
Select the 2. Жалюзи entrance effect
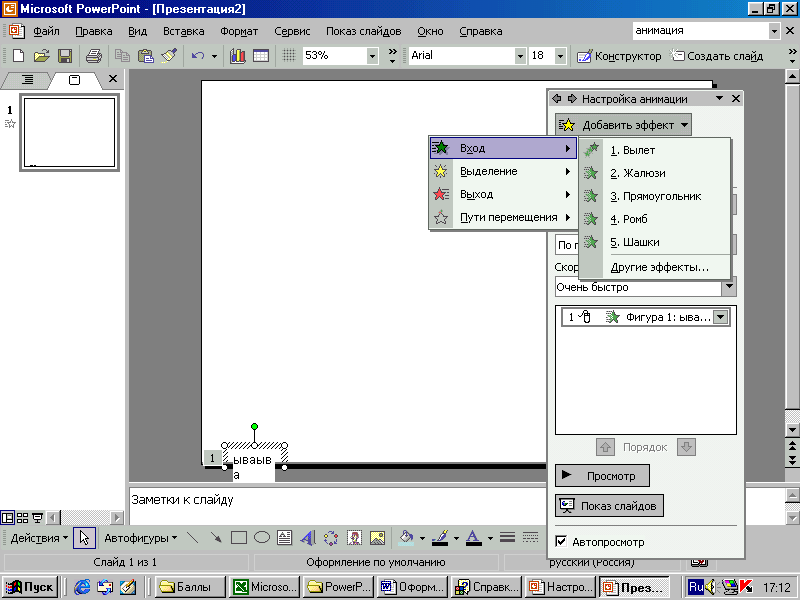(x=655, y=173)
